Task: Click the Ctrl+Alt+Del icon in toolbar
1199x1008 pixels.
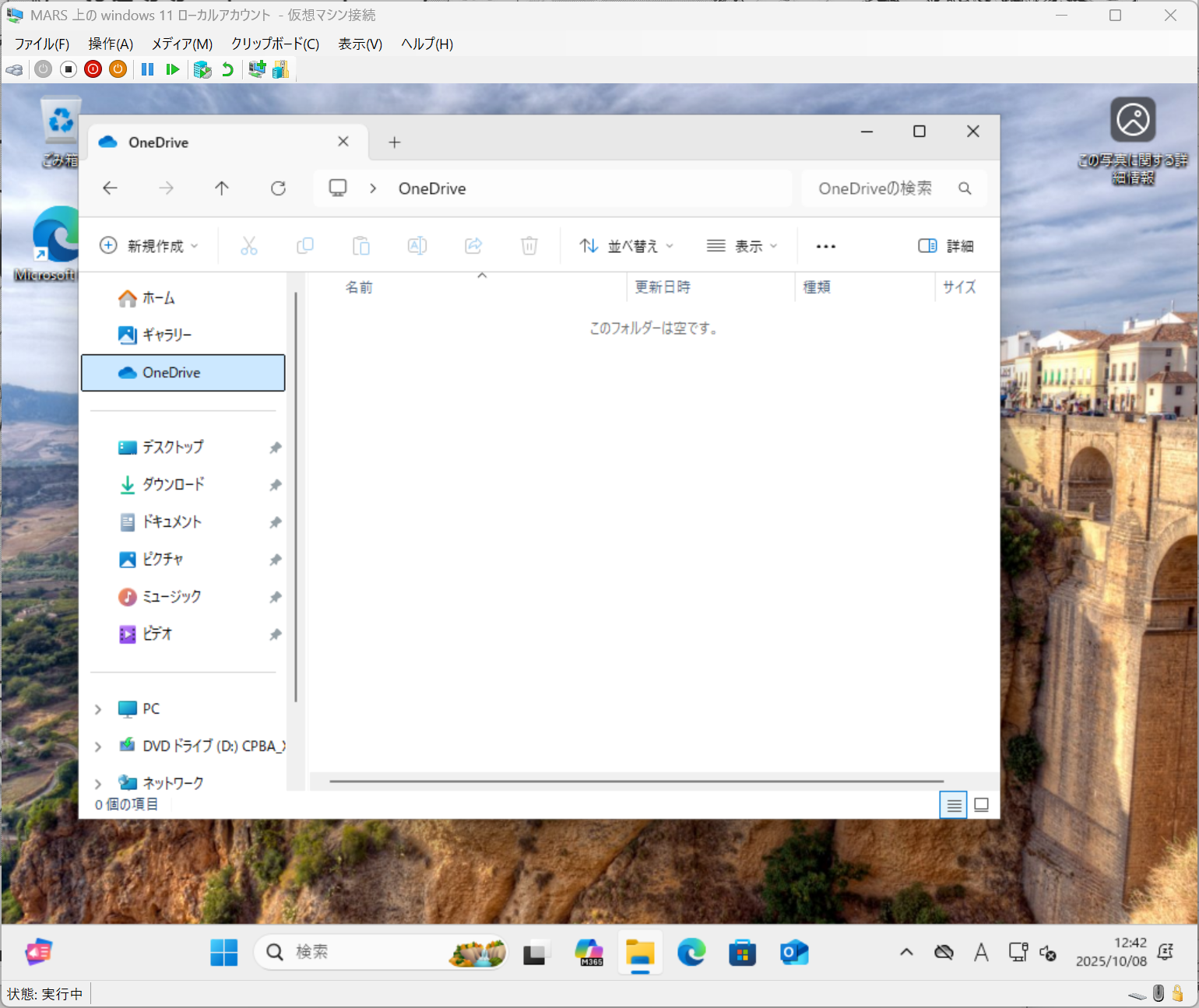Action: 14,69
